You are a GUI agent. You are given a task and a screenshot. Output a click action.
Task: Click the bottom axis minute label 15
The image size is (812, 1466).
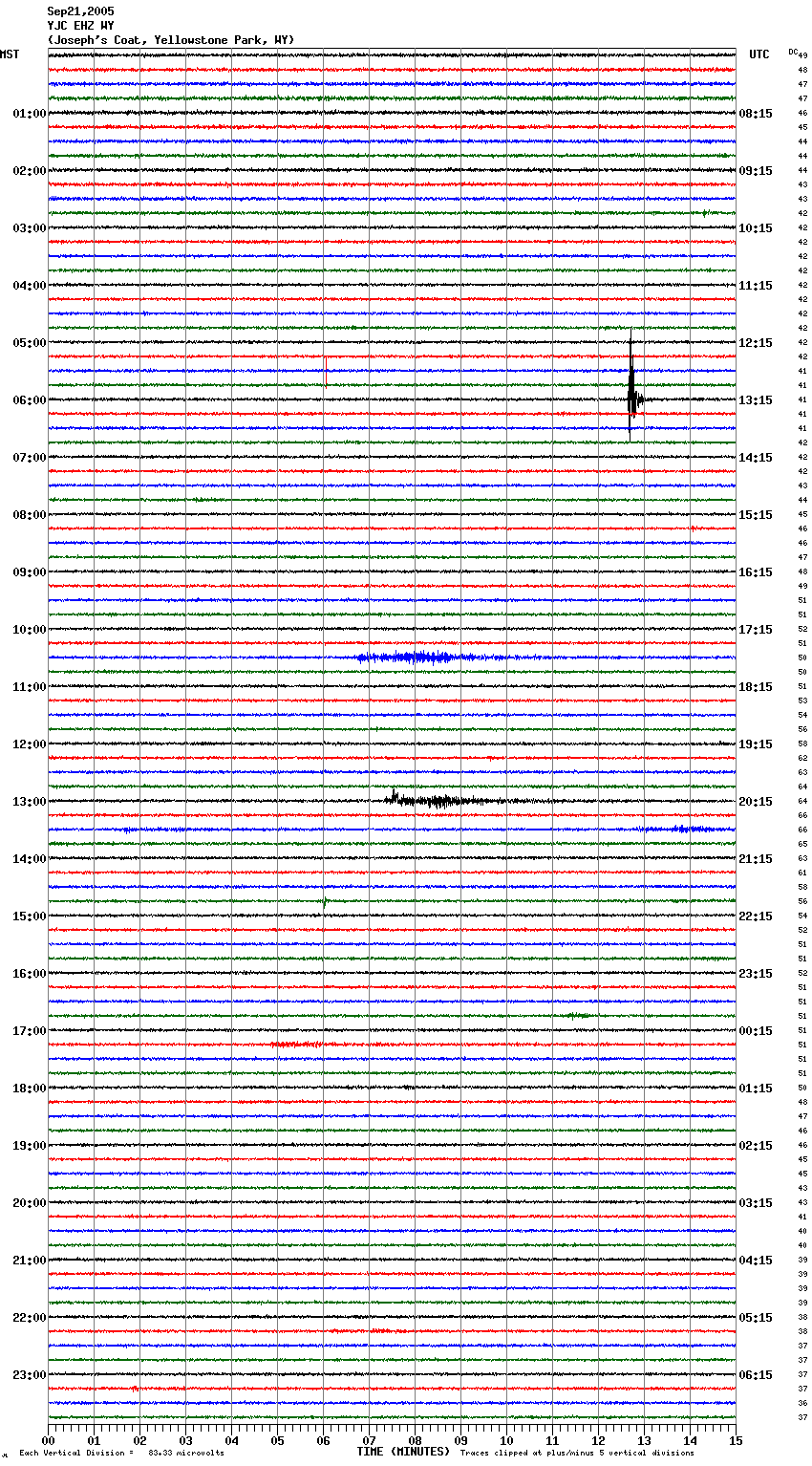pyautogui.click(x=736, y=1440)
